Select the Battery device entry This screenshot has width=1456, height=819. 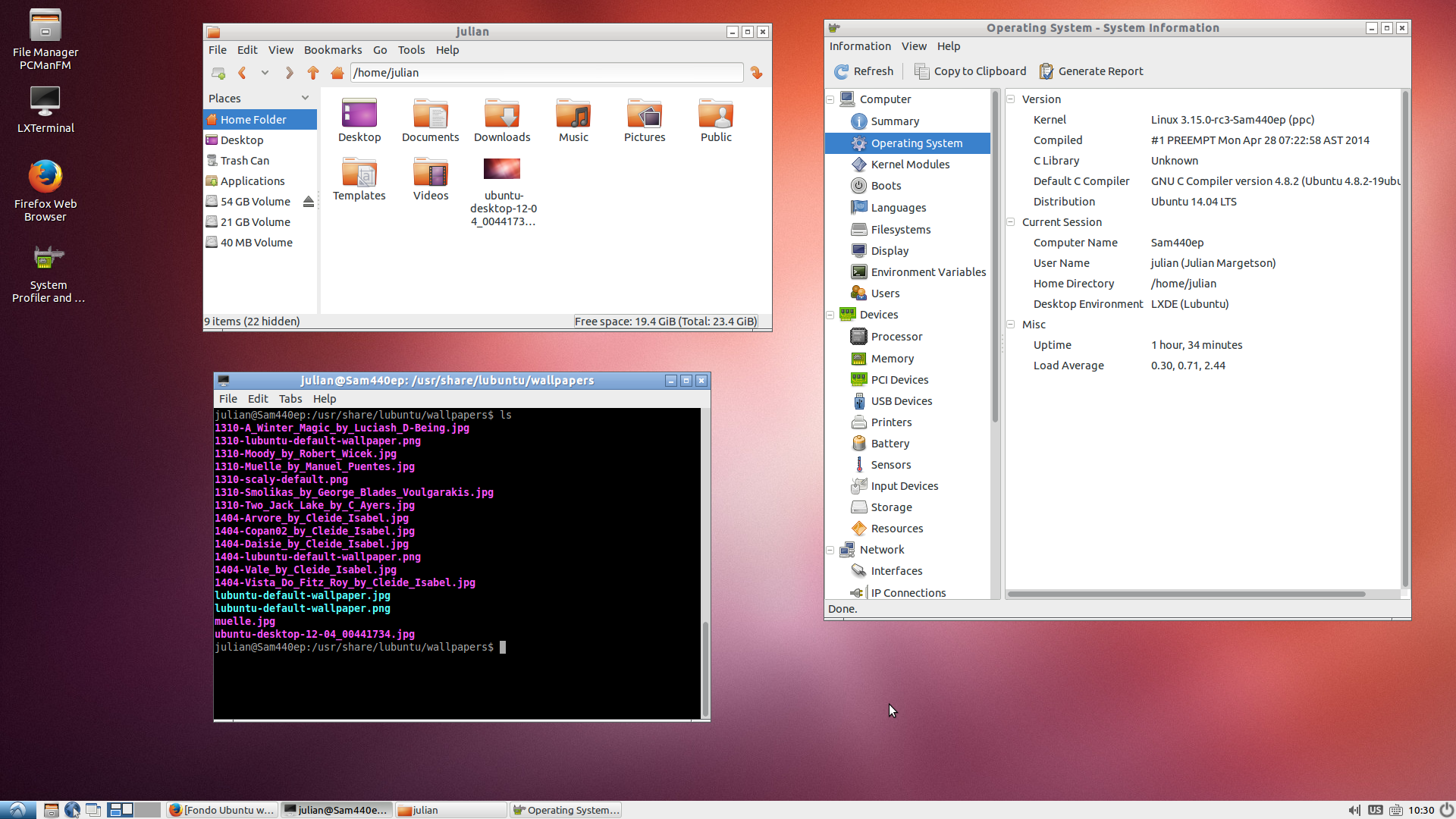[890, 444]
